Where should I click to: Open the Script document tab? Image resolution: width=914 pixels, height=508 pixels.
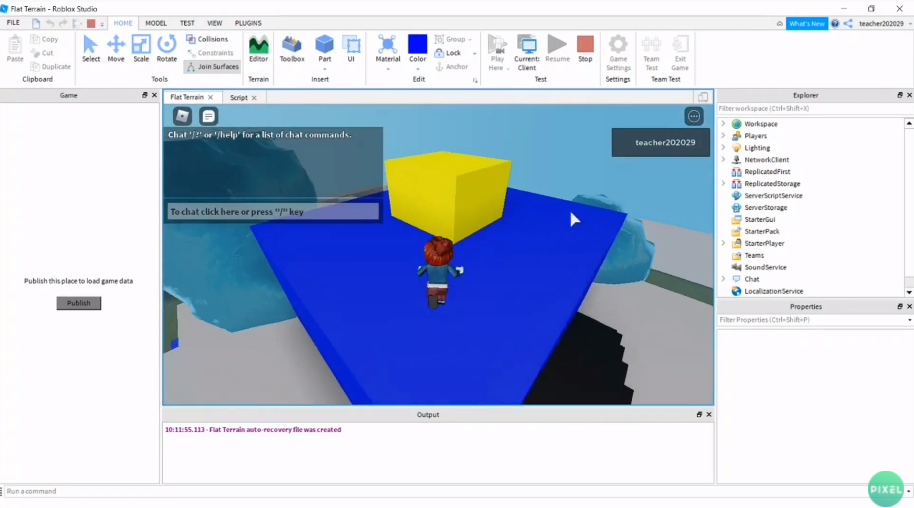[238, 97]
